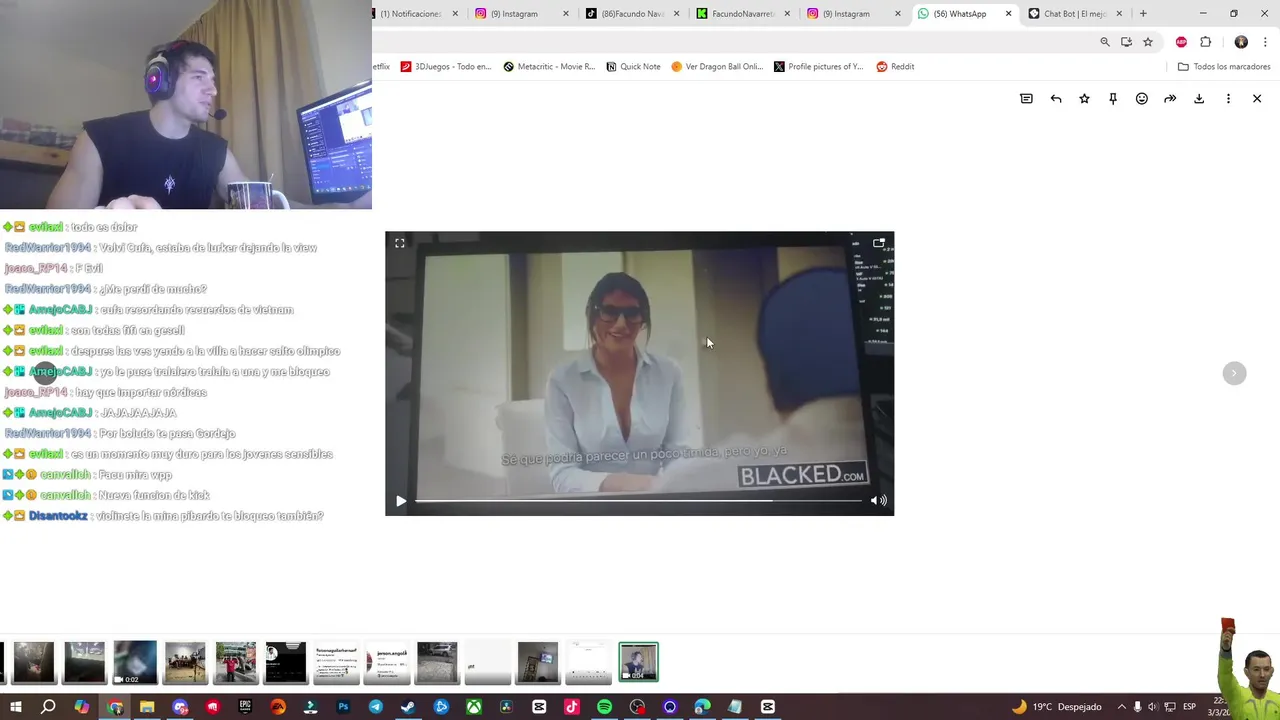Open the viewer's three-dot more menu
This screenshot has width=1280, height=720.
pyautogui.click(x=1228, y=99)
